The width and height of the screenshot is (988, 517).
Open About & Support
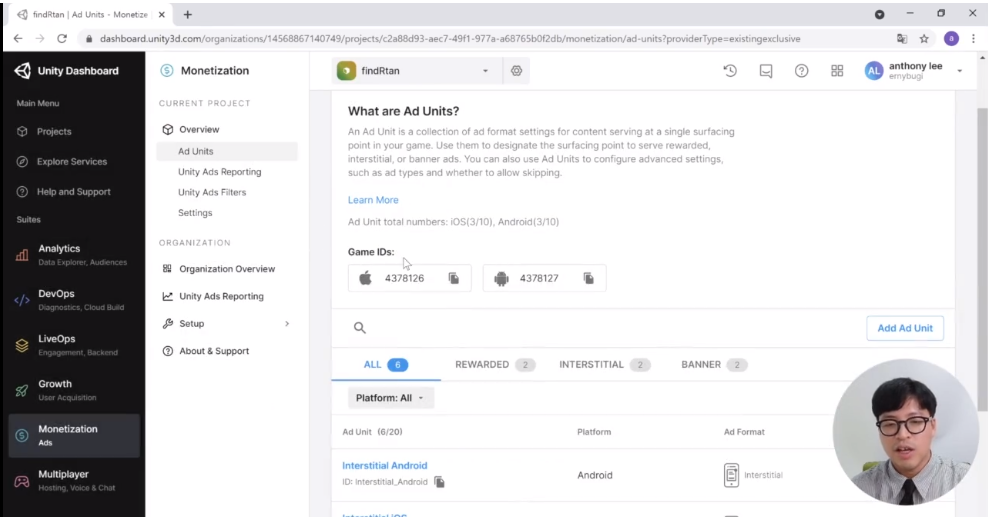214,351
